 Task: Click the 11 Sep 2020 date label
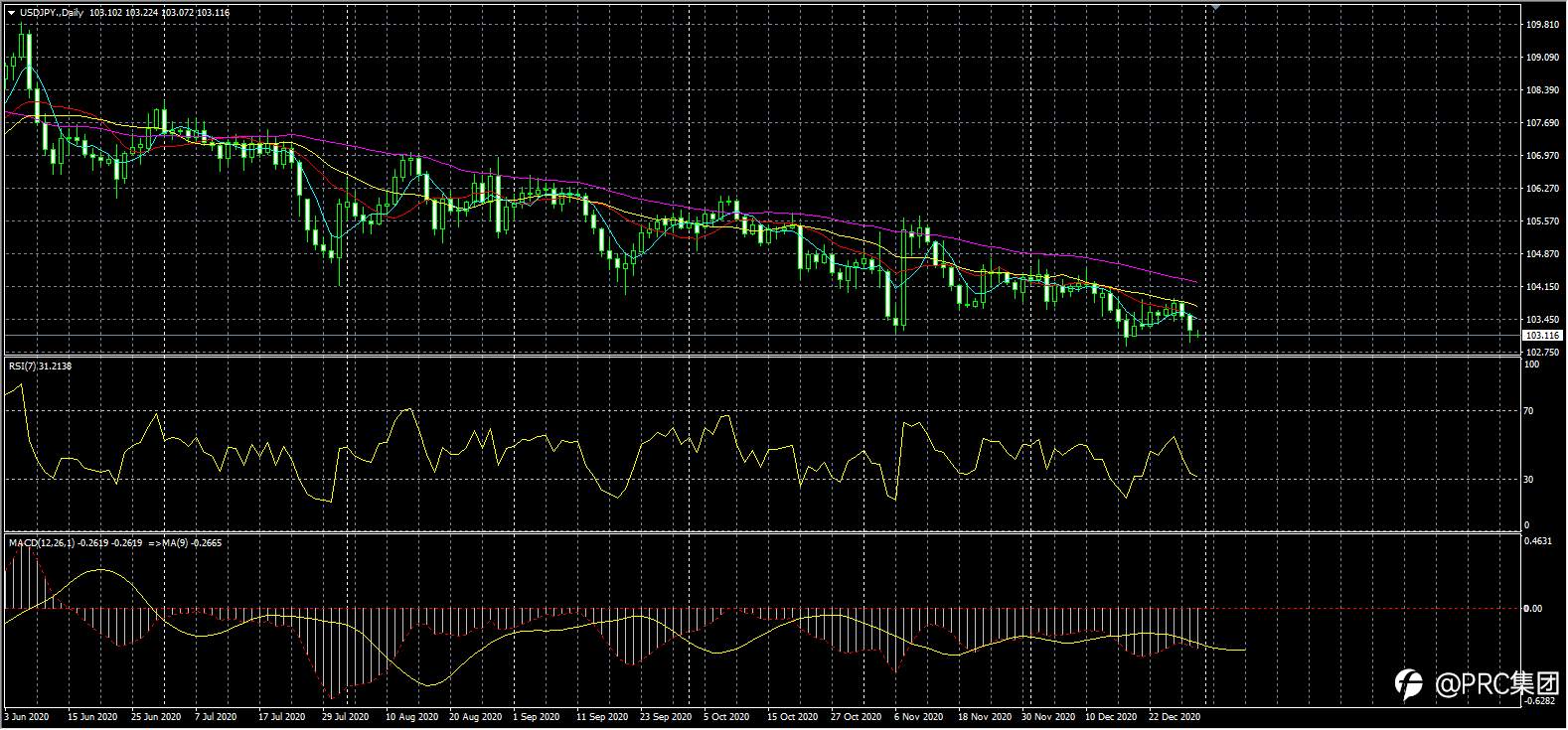pos(602,716)
